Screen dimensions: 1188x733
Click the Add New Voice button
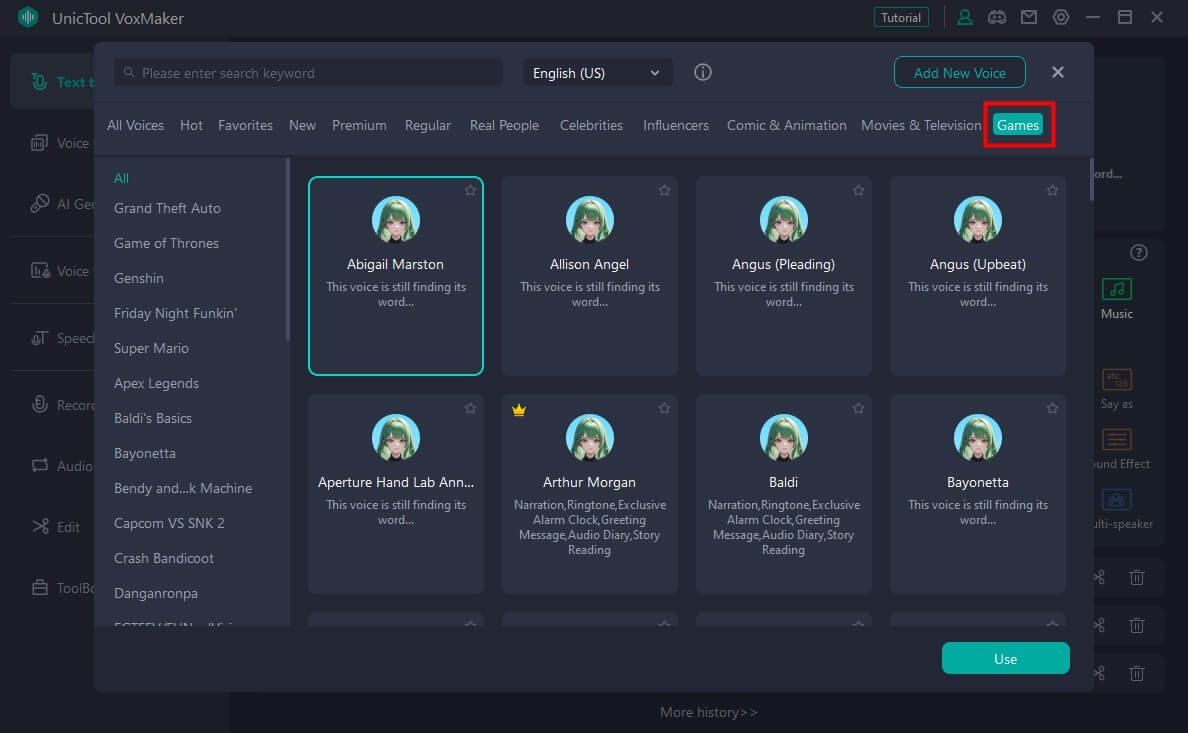[x=960, y=73]
